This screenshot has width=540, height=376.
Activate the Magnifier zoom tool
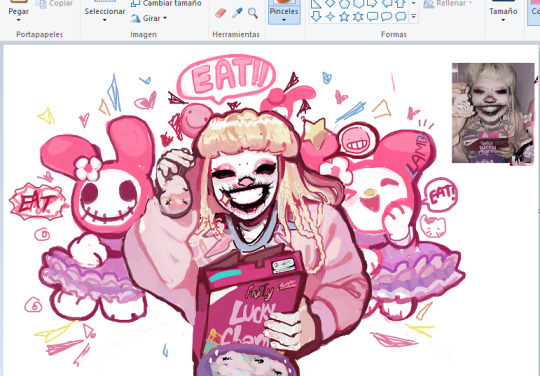pyautogui.click(x=253, y=13)
